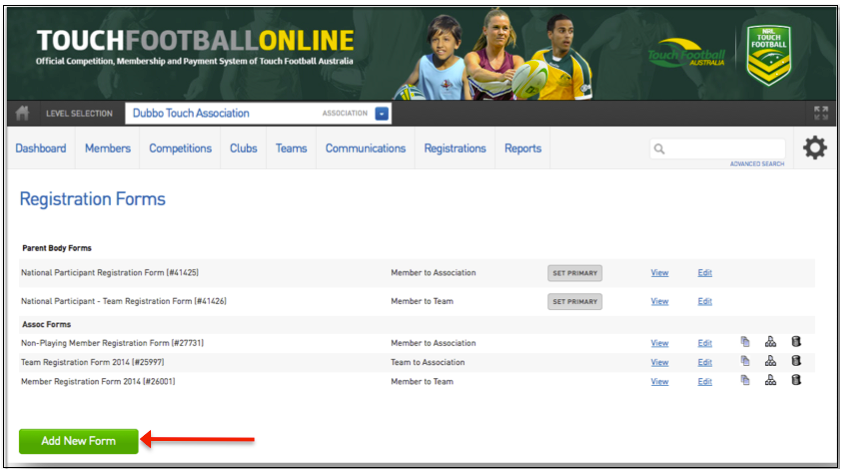
Task: View Team Registration Form 2014
Action: click(659, 363)
